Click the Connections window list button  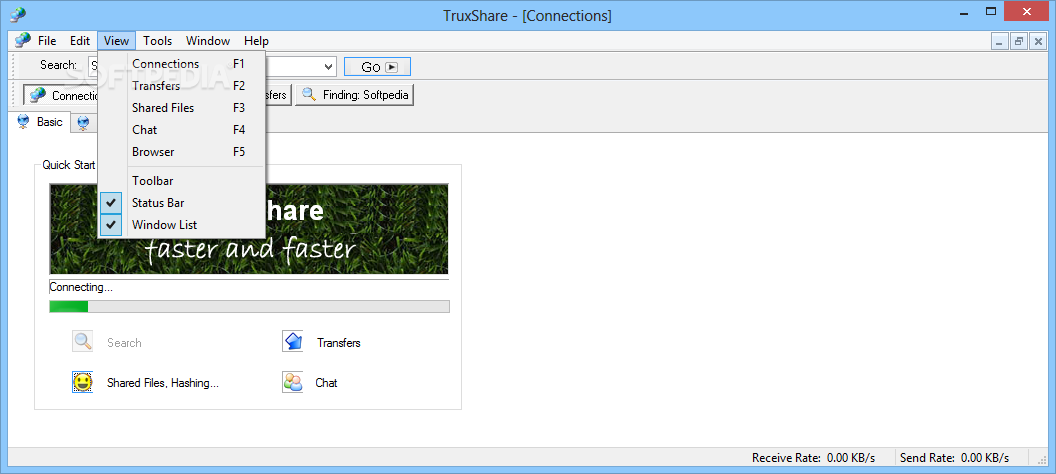[x=61, y=95]
